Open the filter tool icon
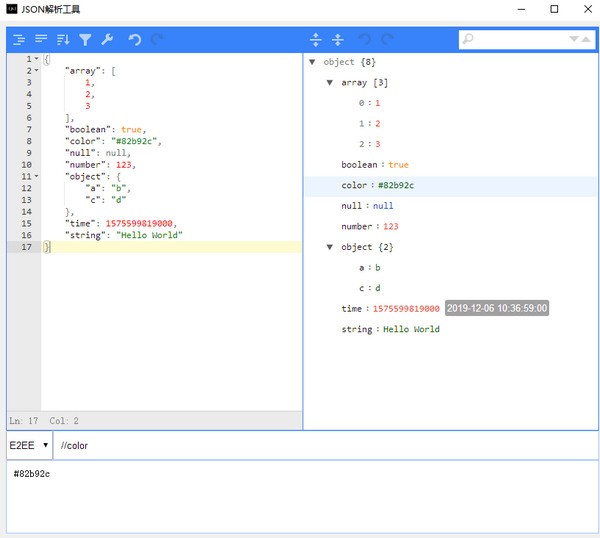The height and width of the screenshot is (538, 600). pyautogui.click(x=85, y=40)
